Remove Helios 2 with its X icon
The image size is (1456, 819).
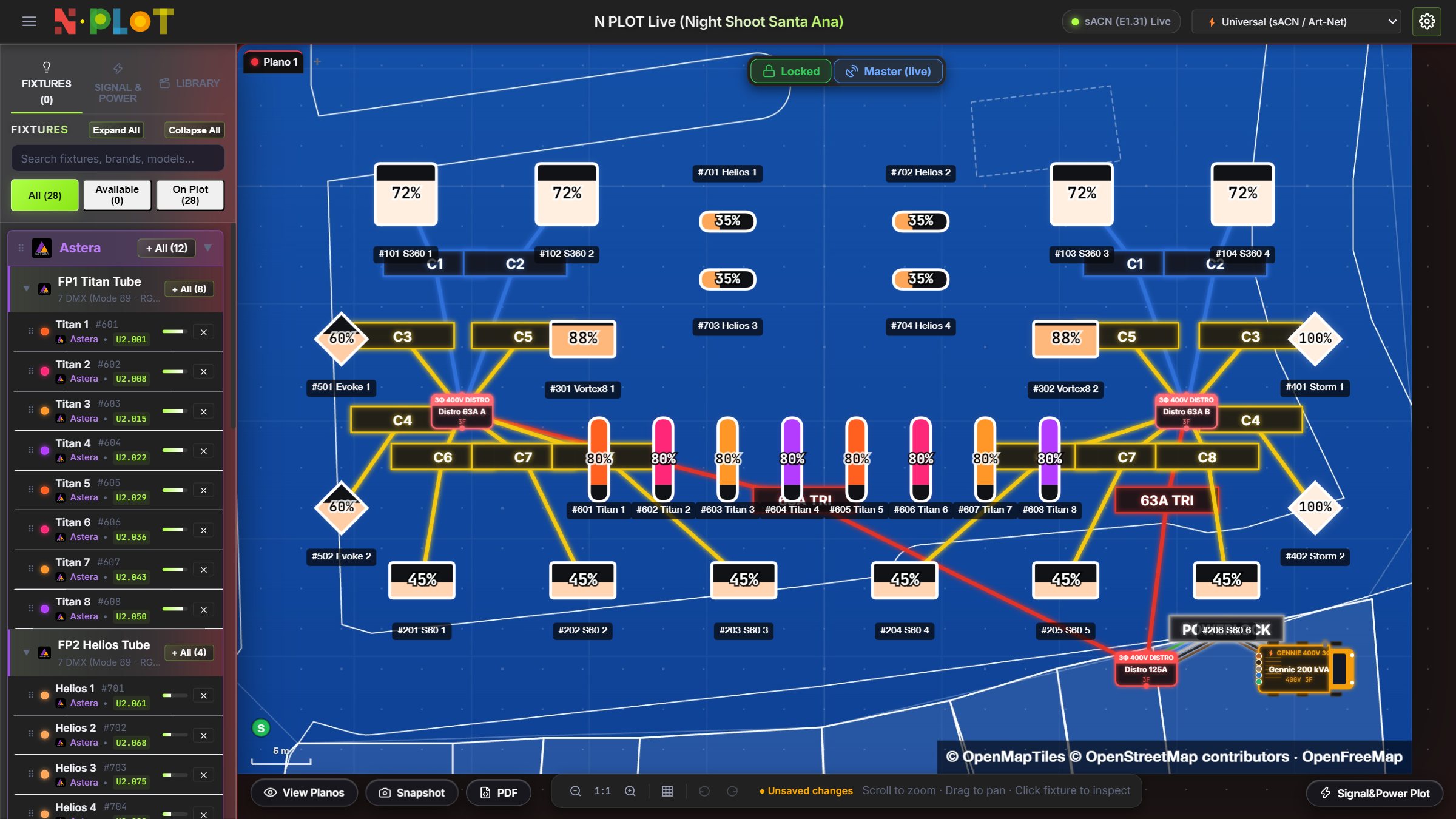tap(204, 735)
